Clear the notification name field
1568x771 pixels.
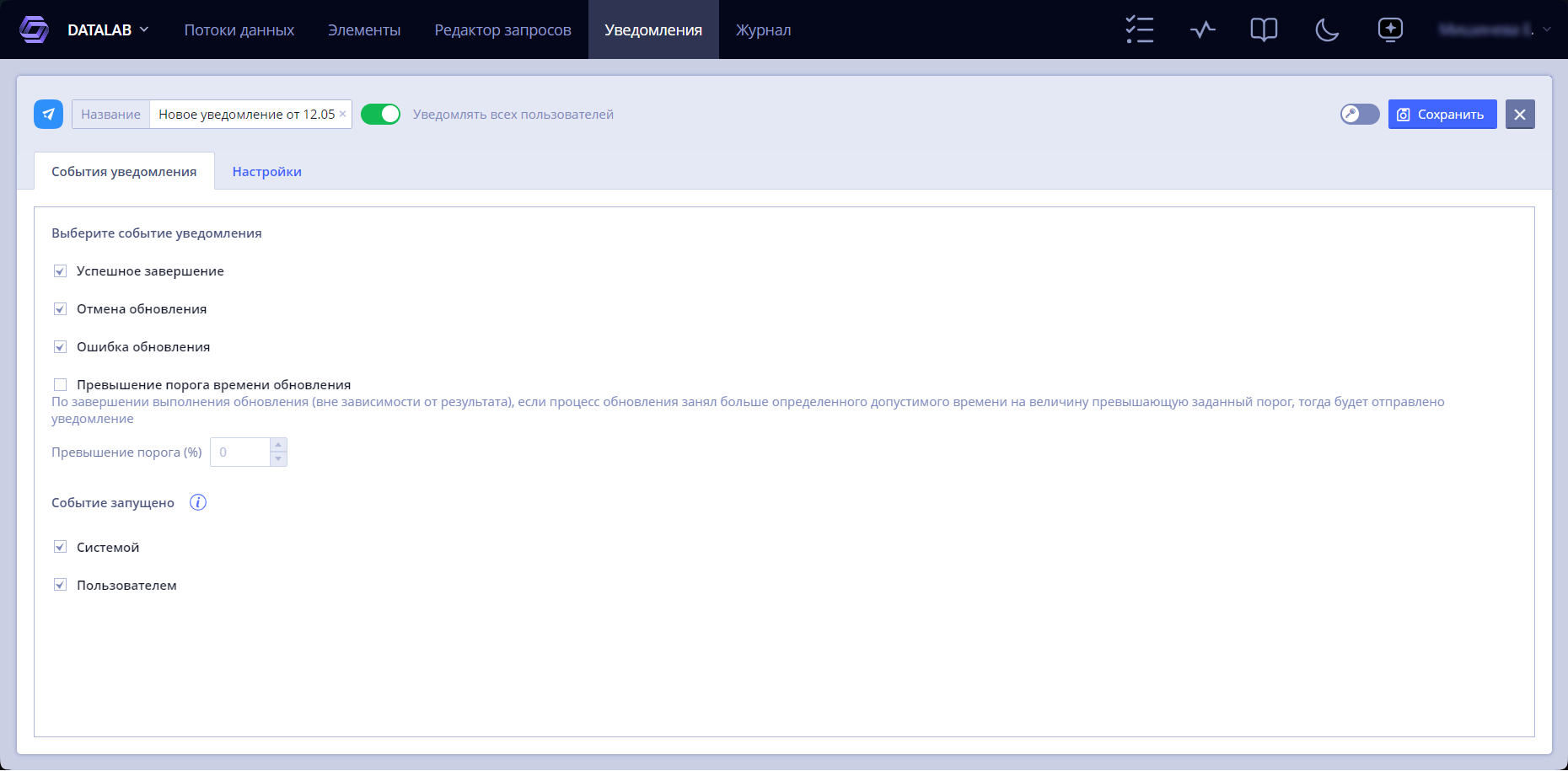[x=342, y=114]
